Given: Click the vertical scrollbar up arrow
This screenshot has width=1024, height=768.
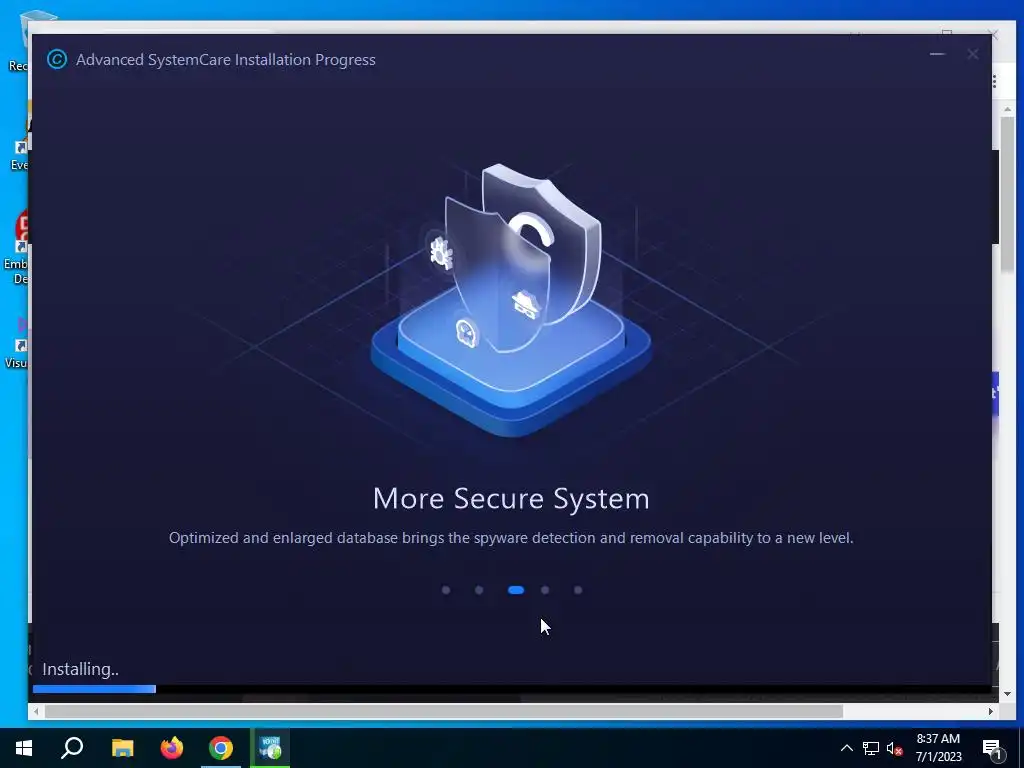Looking at the screenshot, I should (x=1008, y=109).
